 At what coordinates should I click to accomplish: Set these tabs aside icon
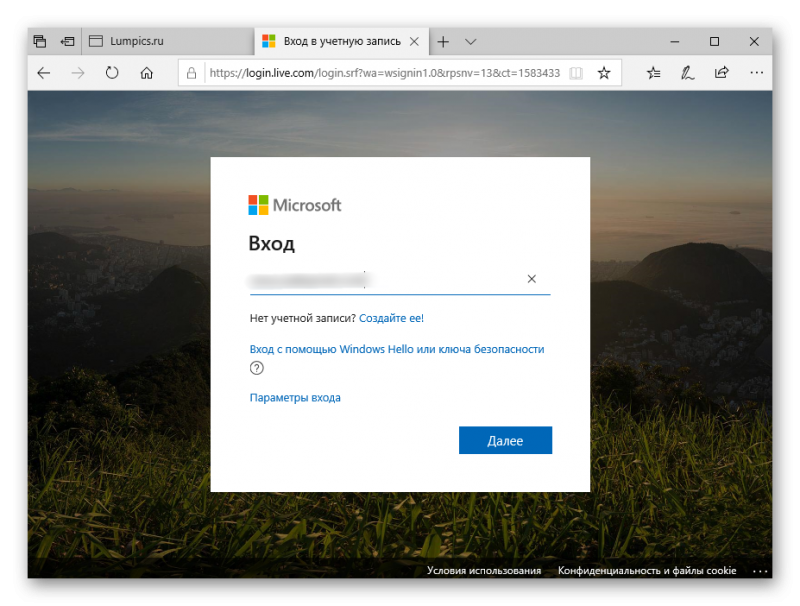point(68,41)
